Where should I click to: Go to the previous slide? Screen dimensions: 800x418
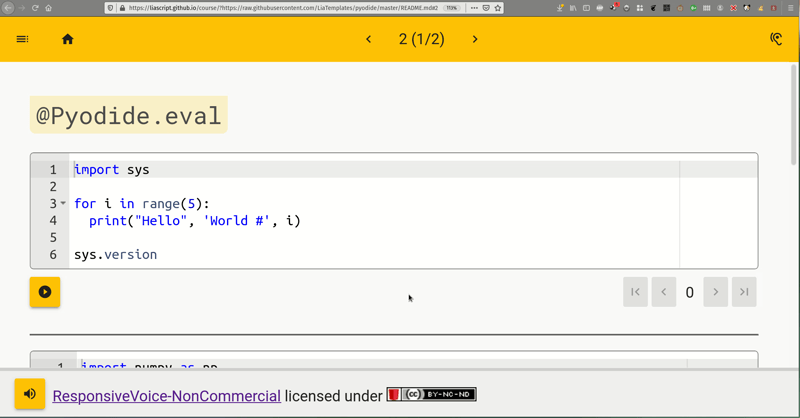click(x=368, y=39)
